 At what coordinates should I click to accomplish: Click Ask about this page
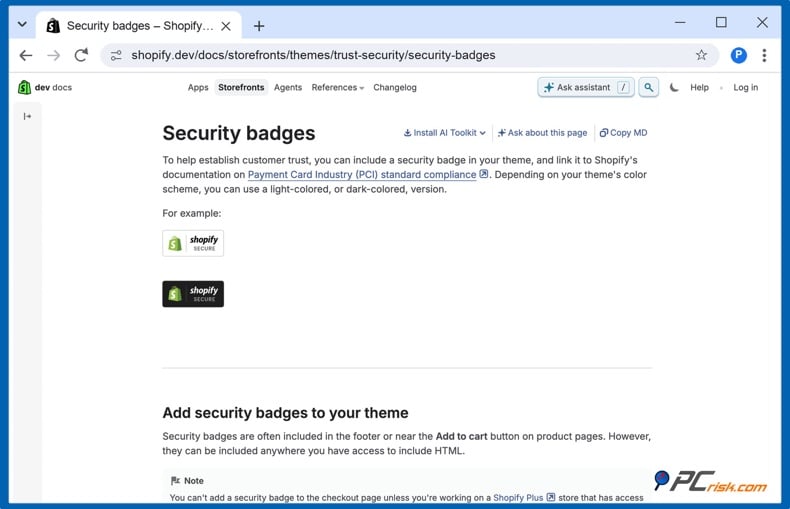(542, 133)
